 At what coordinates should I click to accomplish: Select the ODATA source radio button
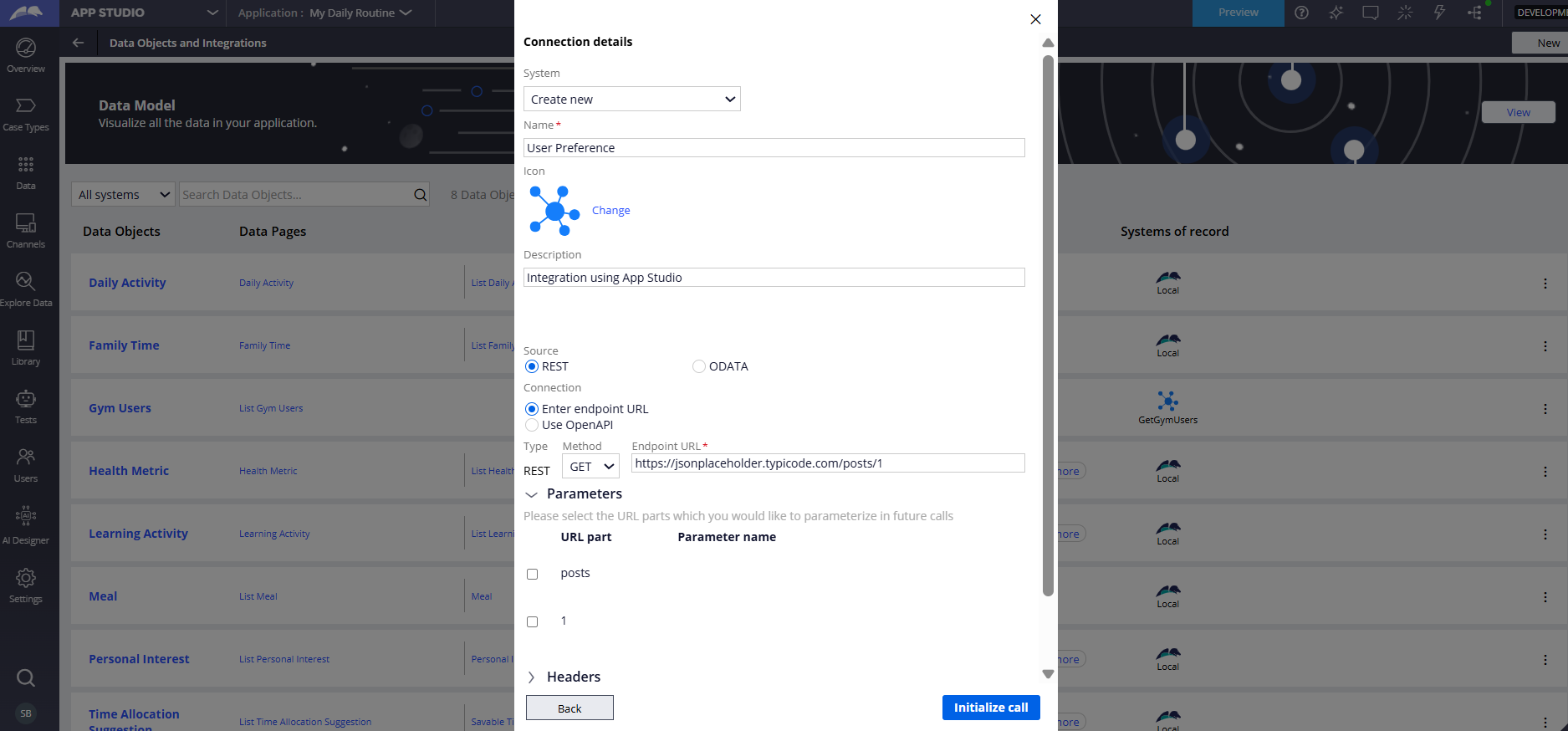[699, 366]
